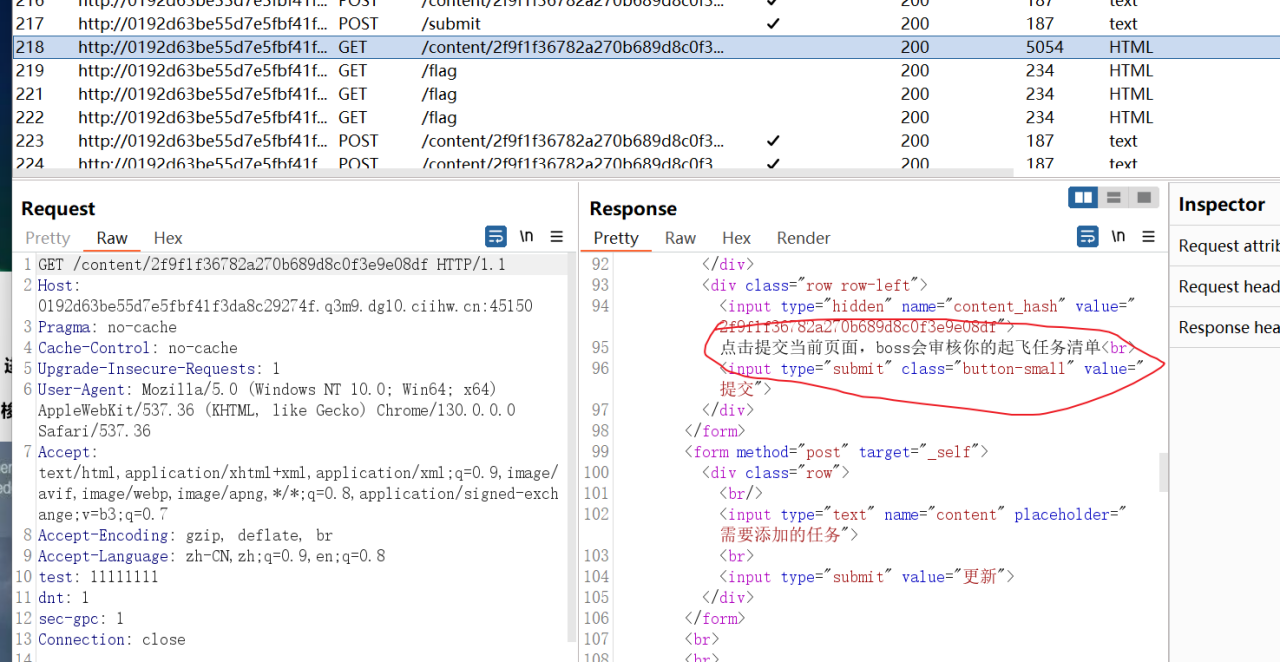
Task: Click the Response pane vertical scrollbar
Action: tap(1164, 472)
